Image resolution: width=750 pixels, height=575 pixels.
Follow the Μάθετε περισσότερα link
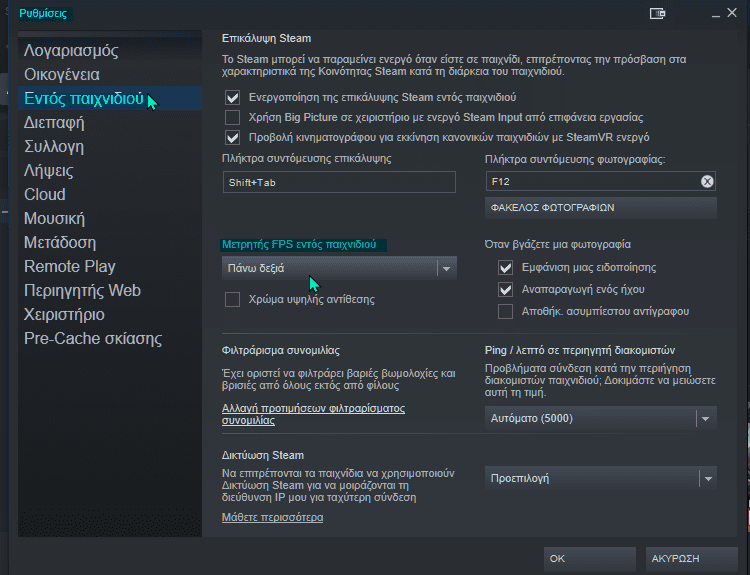pyautogui.click(x=272, y=518)
